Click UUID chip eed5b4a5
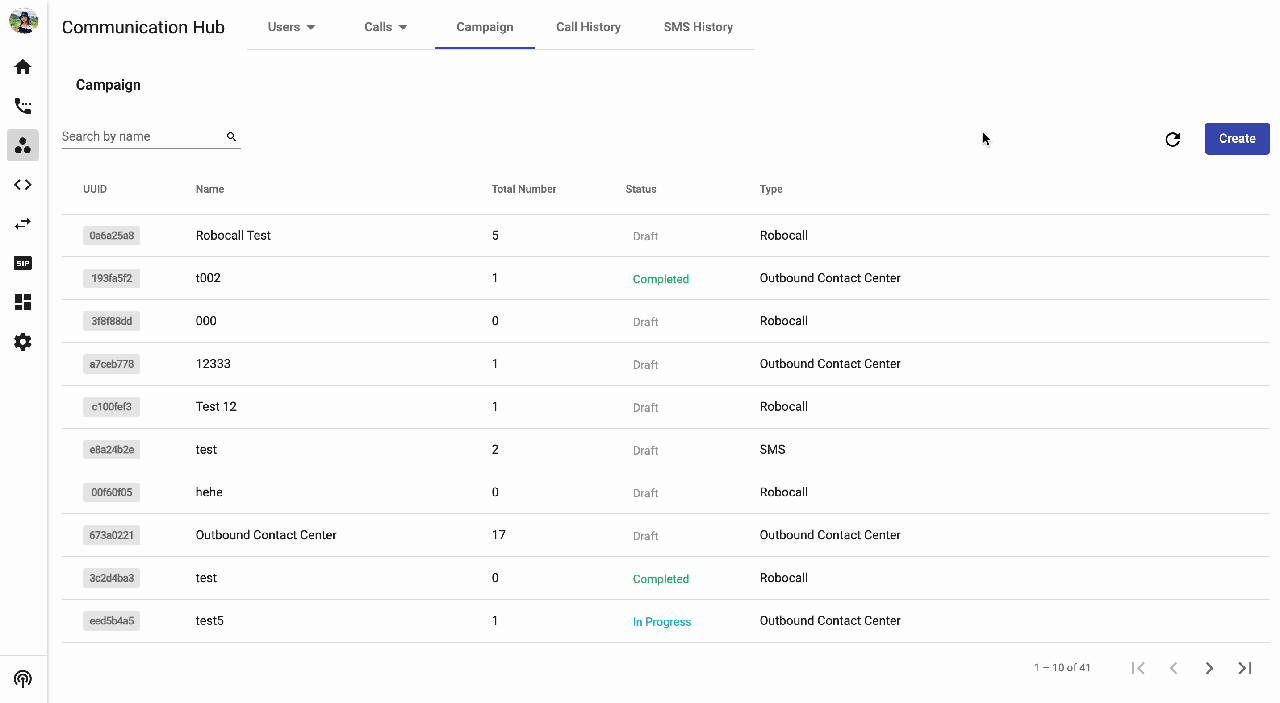The width and height of the screenshot is (1280, 703). coord(111,621)
